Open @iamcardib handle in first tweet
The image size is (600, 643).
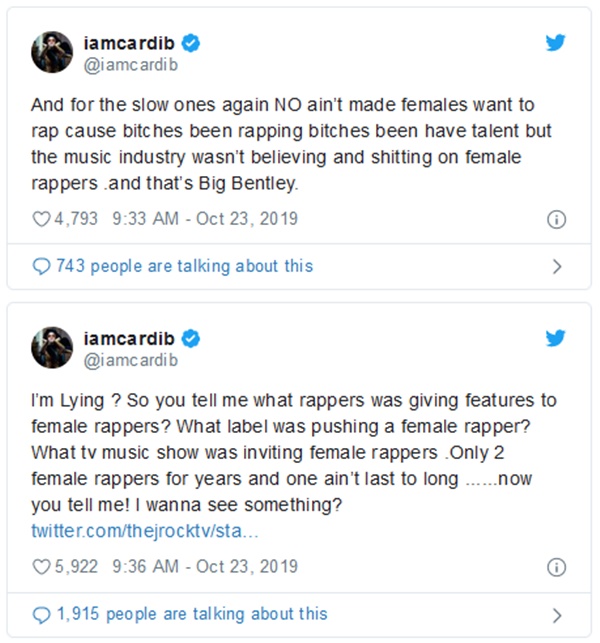pyautogui.click(x=132, y=65)
